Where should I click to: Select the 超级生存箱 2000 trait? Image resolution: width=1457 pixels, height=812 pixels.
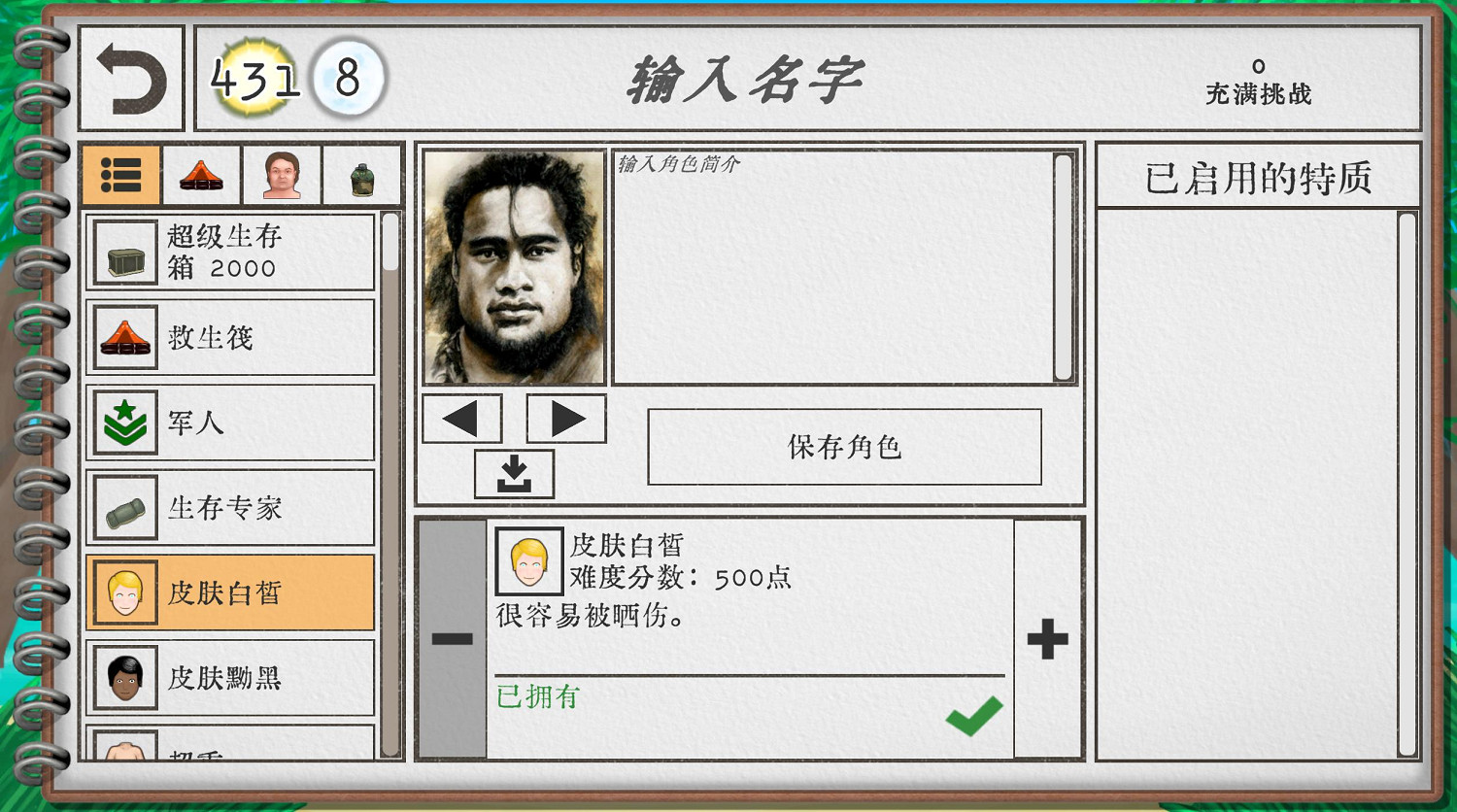point(230,253)
